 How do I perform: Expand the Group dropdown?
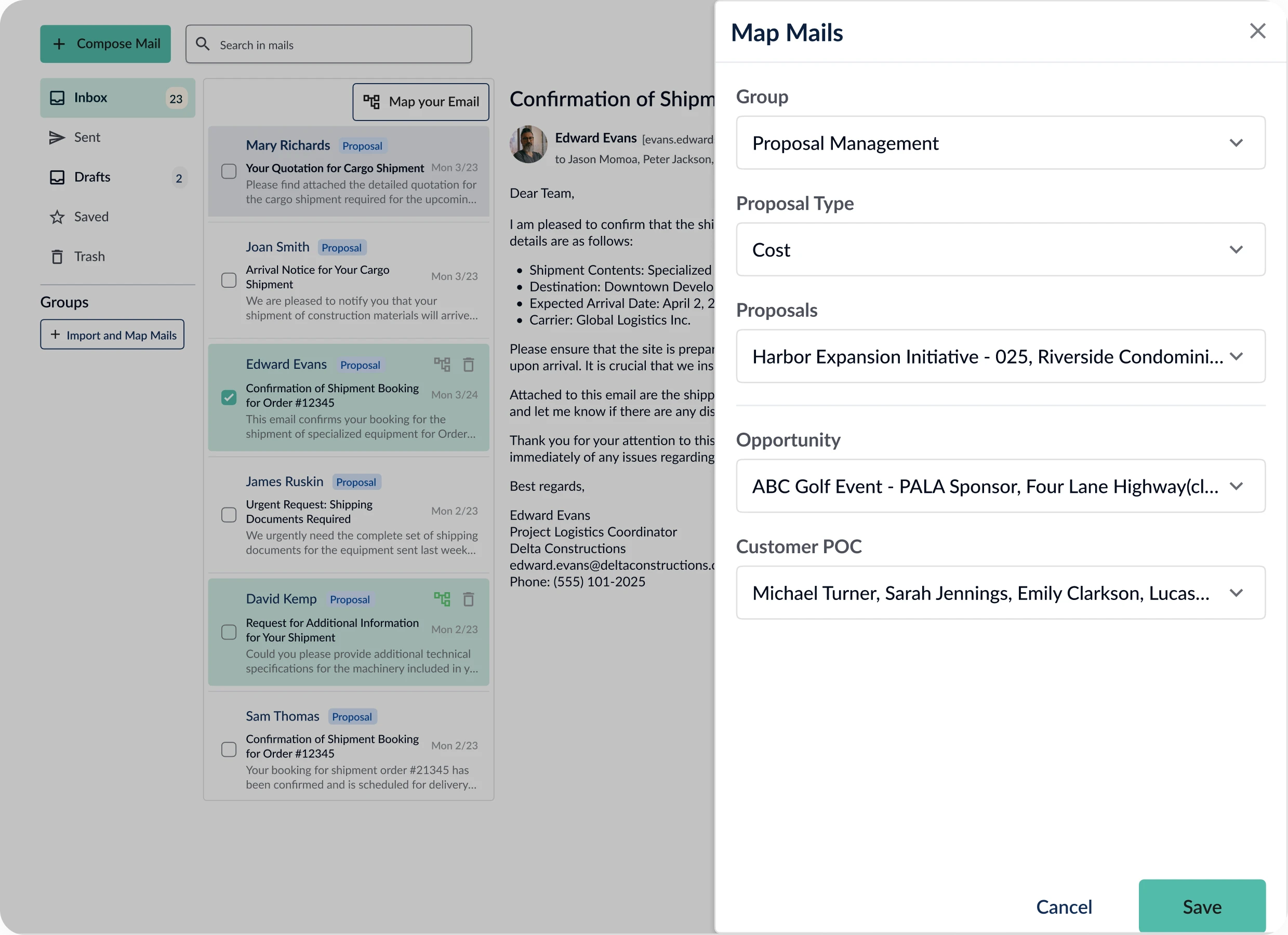pos(1000,143)
